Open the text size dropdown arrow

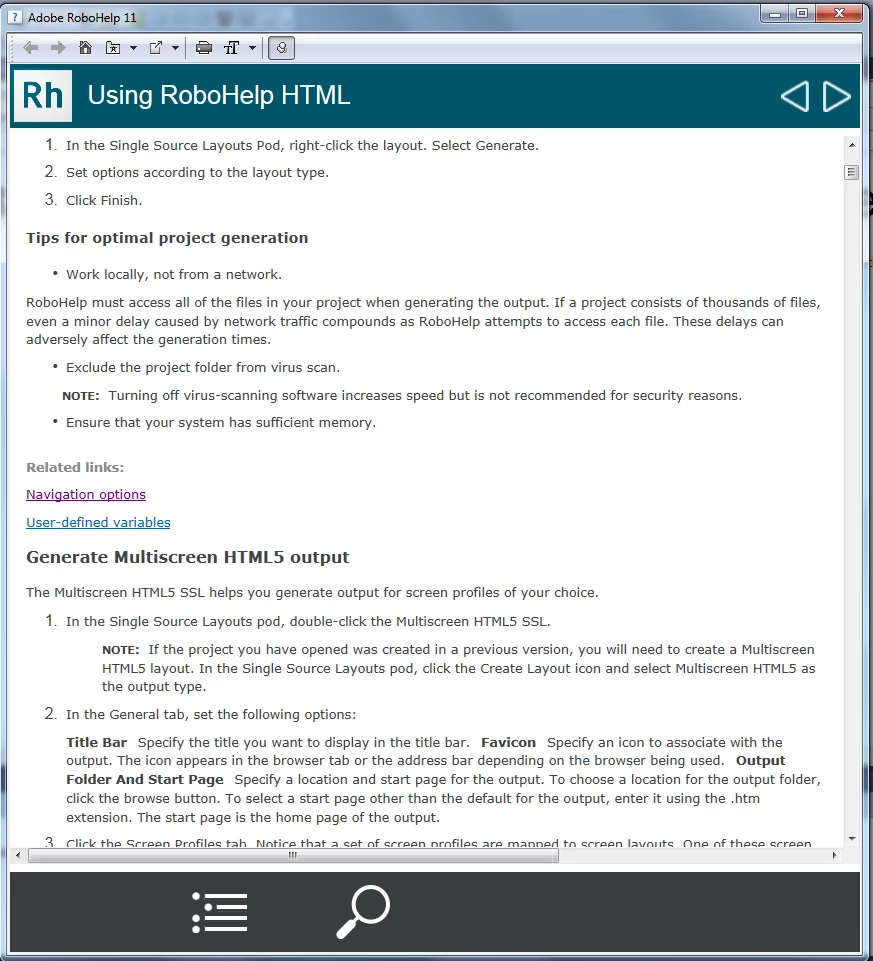(252, 48)
